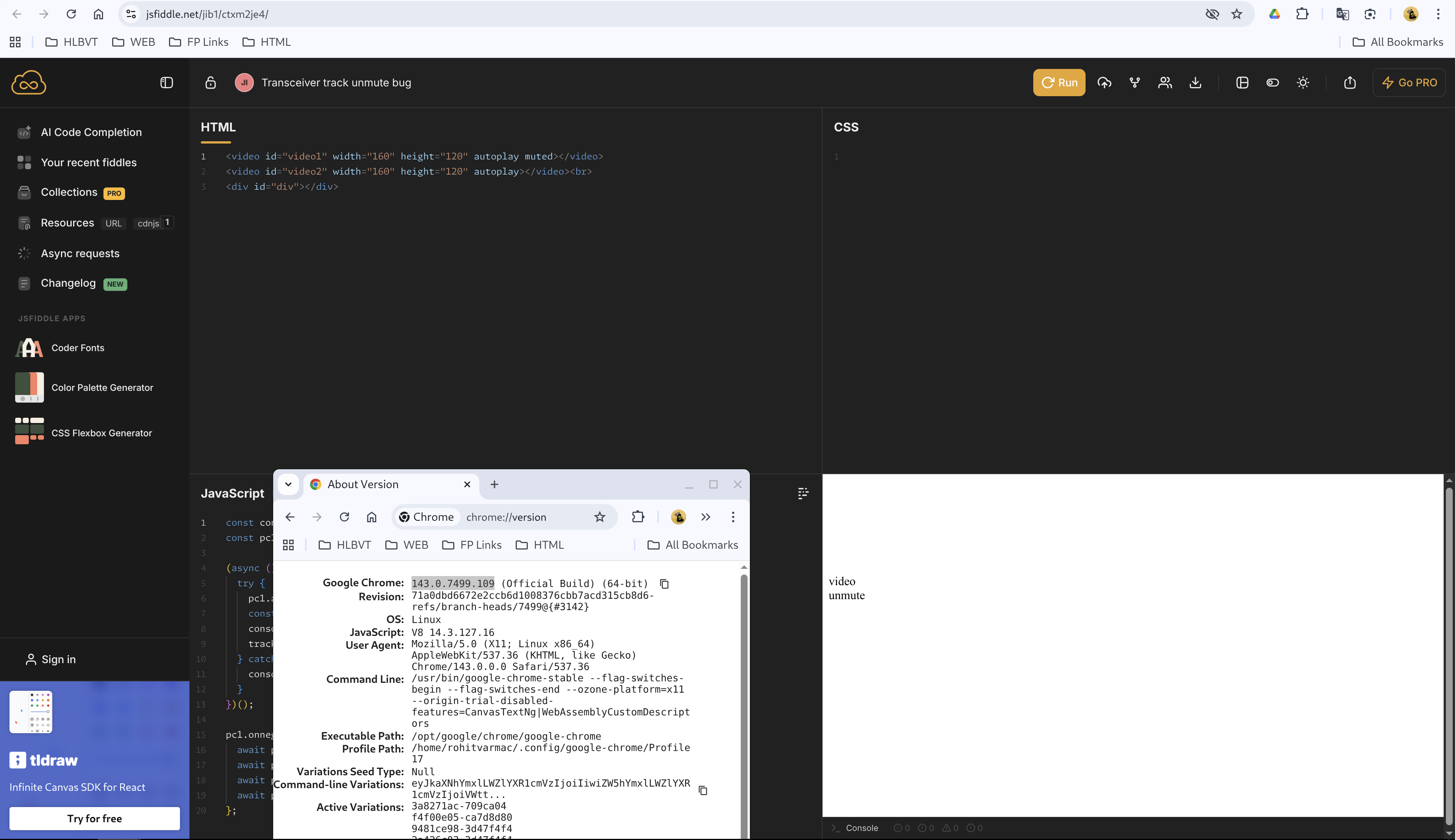The height and width of the screenshot is (840, 1455).
Task: Toggle the light theme sun icon
Action: point(1303,83)
